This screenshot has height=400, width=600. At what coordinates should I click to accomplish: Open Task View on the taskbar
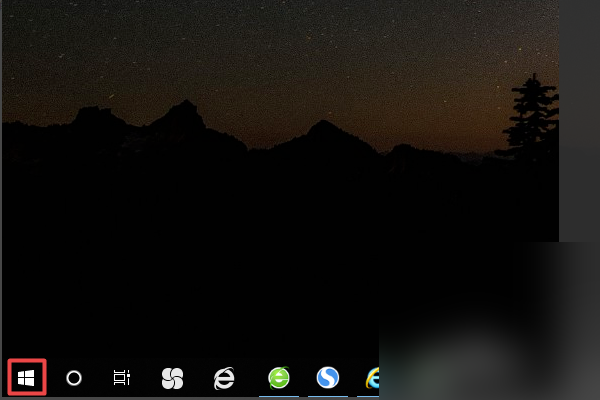tap(122, 378)
